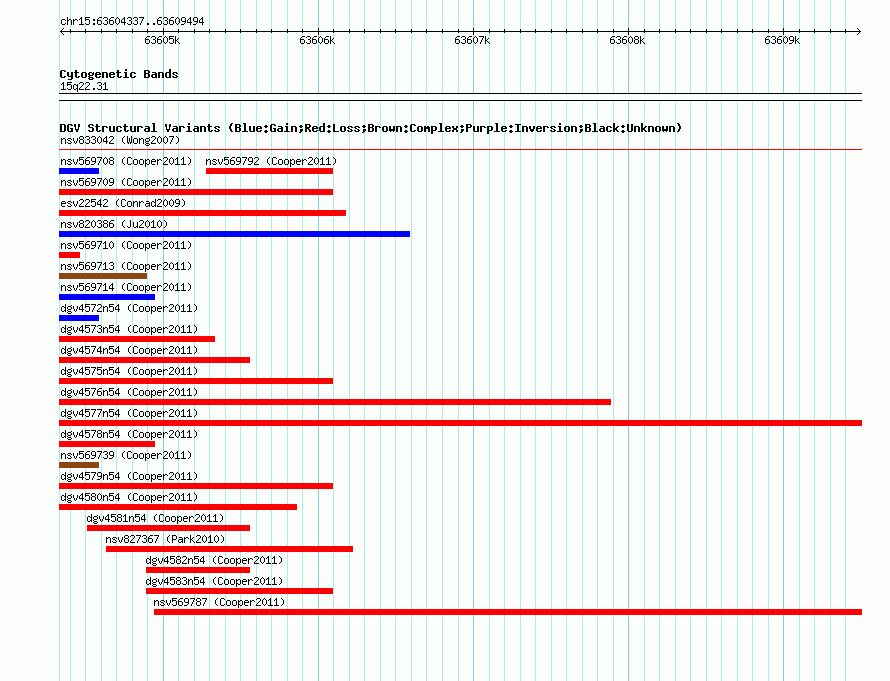890x681 pixels.
Task: Click the 15q22.31 cytogenetic band line
Action: pos(460,97)
